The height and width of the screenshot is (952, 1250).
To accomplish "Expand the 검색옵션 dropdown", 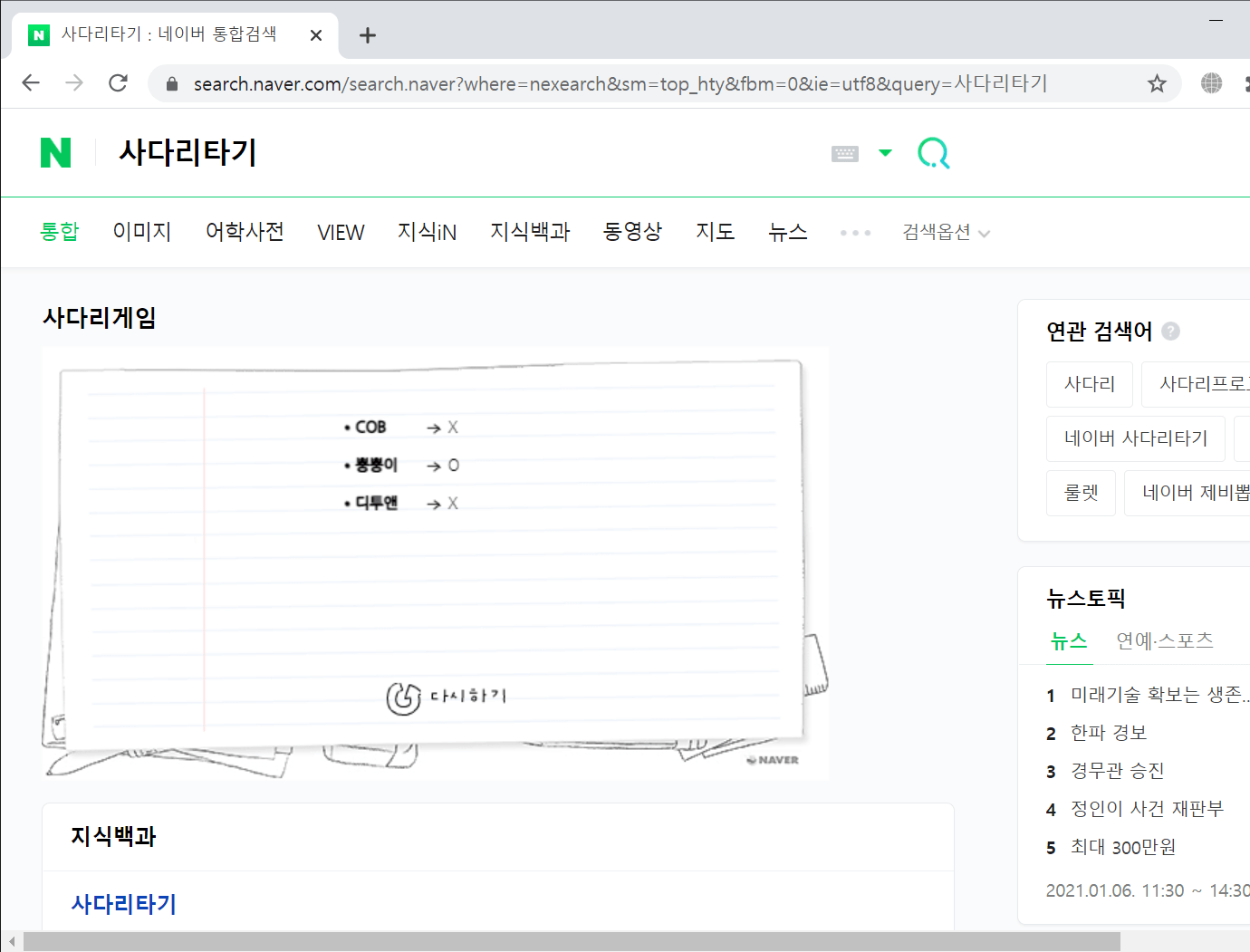I will click(x=946, y=232).
